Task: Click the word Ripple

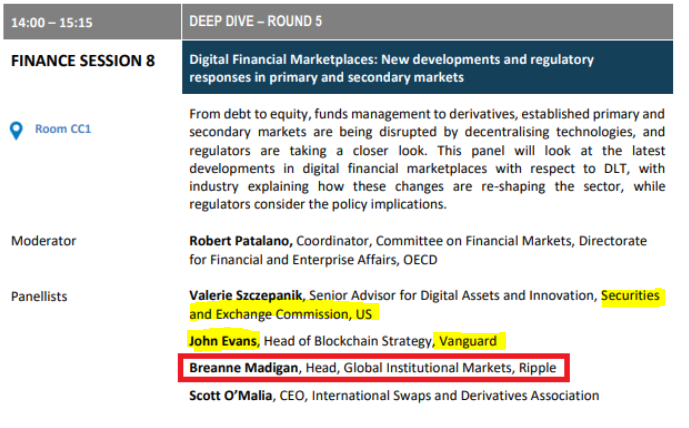Action: tap(538, 368)
